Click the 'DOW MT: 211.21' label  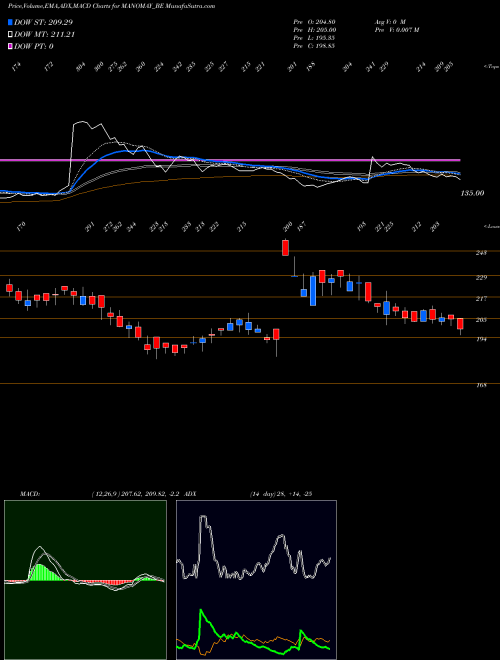coord(44,35)
